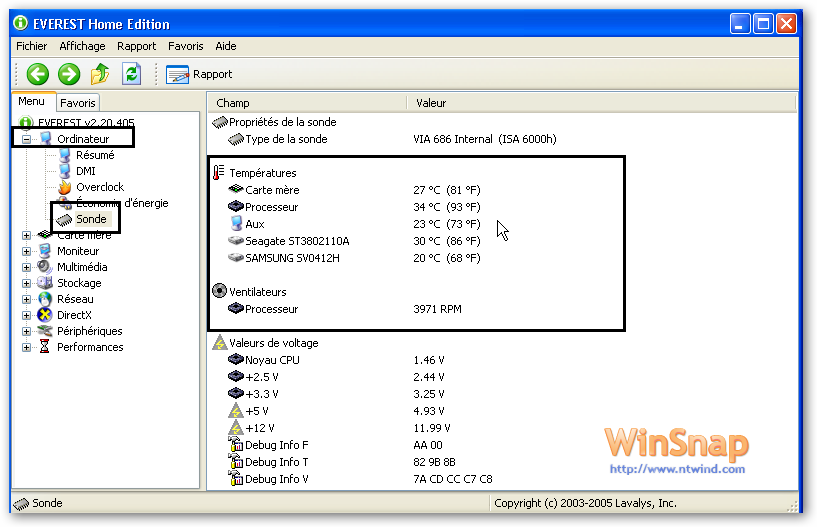Expand the DirectX tree node

[x=26, y=315]
